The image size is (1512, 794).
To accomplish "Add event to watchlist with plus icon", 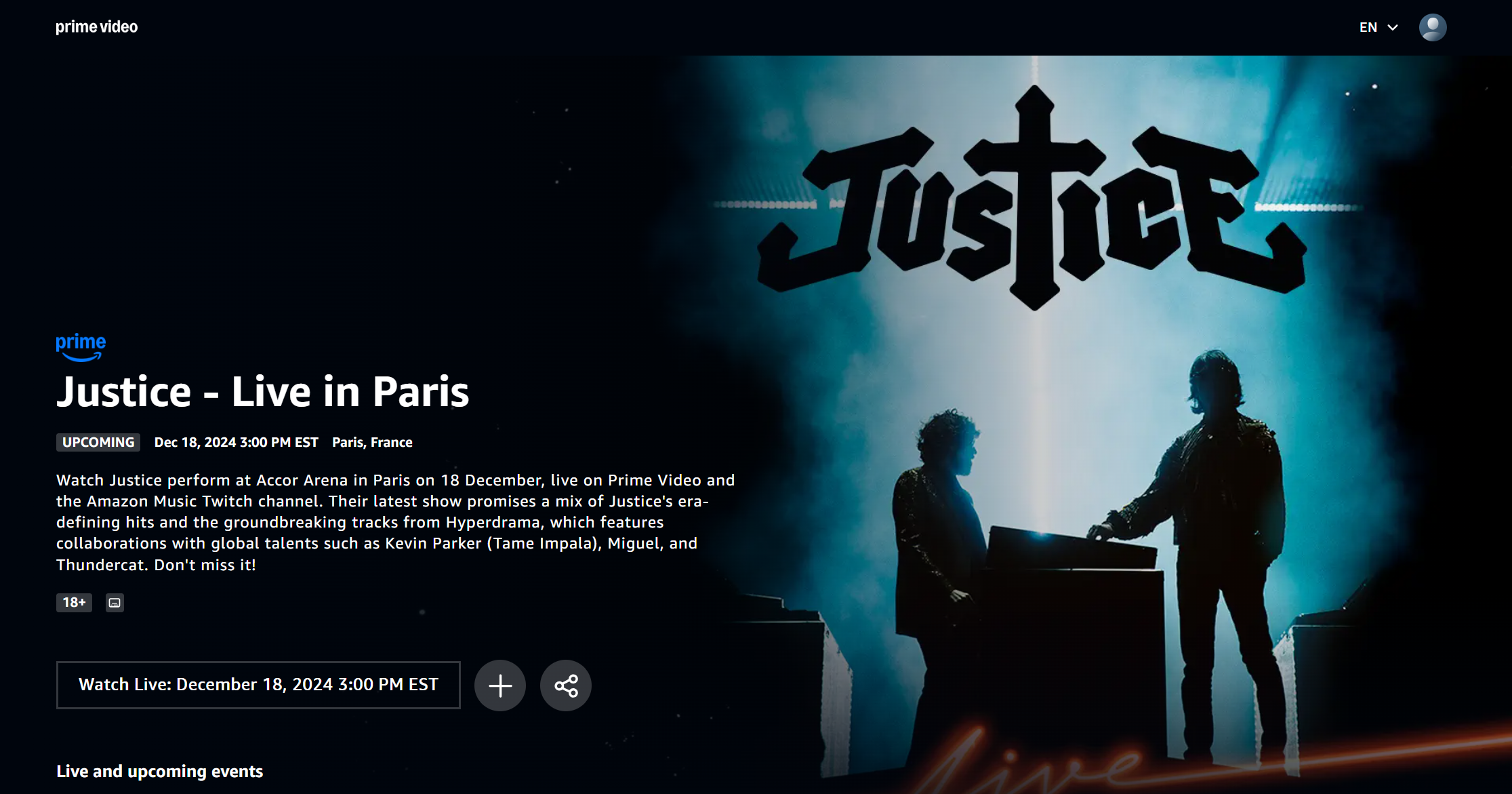I will [x=500, y=686].
